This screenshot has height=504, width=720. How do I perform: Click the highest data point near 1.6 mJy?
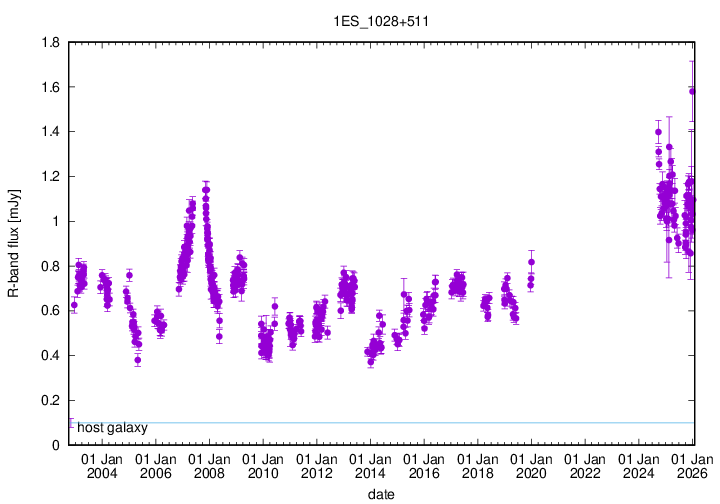(x=692, y=91)
